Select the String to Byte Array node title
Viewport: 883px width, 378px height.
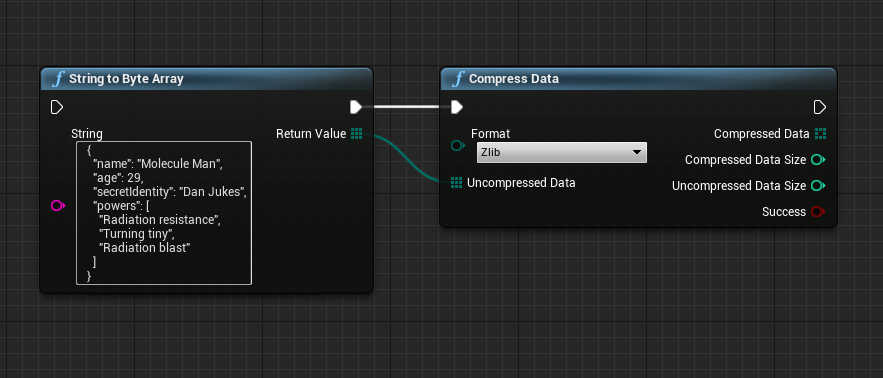pos(126,79)
